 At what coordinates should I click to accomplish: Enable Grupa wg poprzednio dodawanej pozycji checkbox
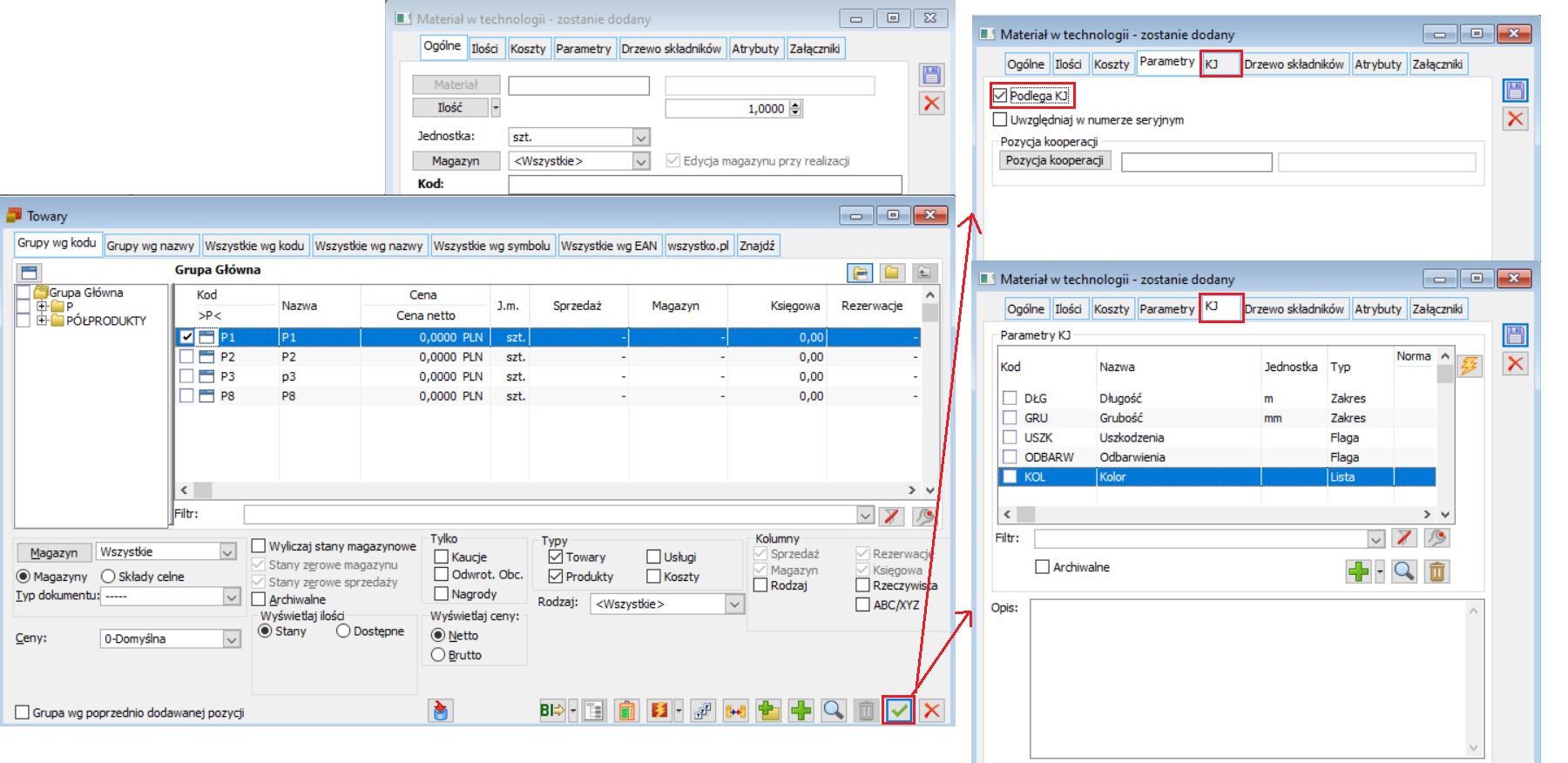23,712
